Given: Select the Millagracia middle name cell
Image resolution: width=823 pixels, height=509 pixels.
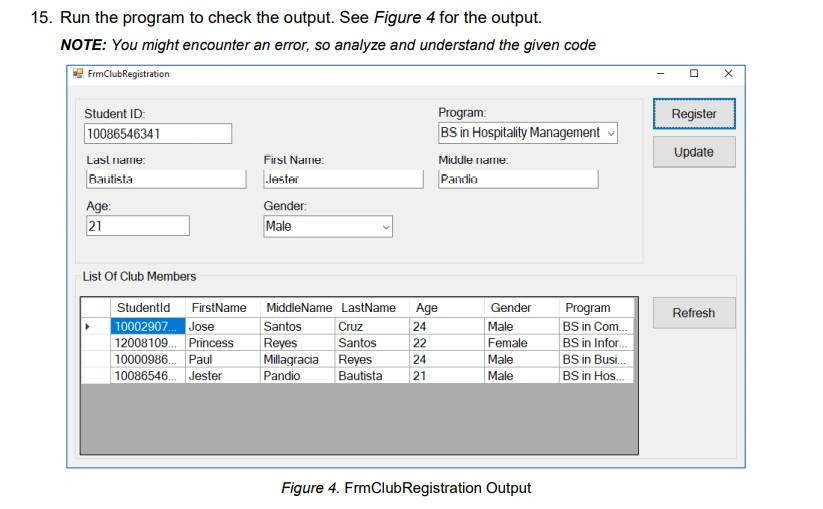Looking at the screenshot, I should [x=297, y=359].
